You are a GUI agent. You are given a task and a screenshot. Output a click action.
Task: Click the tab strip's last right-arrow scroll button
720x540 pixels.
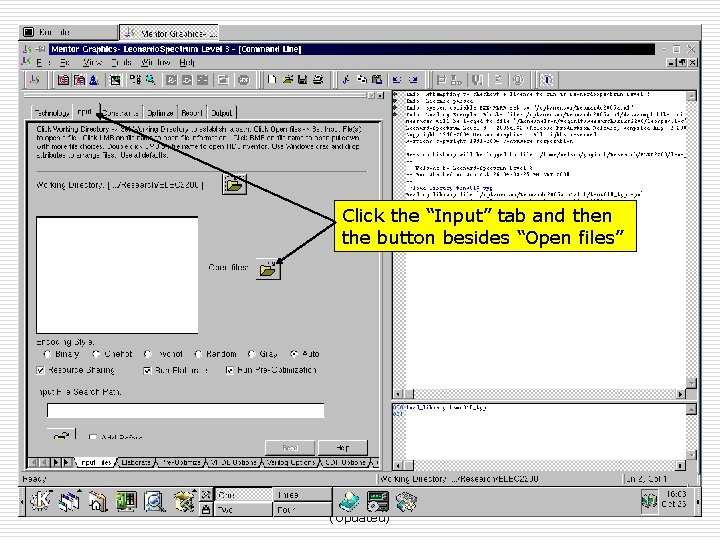(x=67, y=462)
